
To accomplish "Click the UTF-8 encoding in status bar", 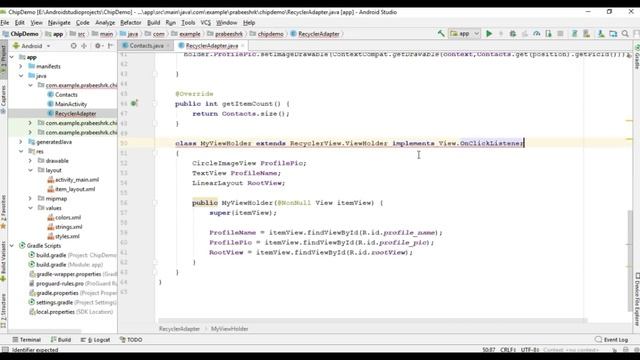I will 529,350.
